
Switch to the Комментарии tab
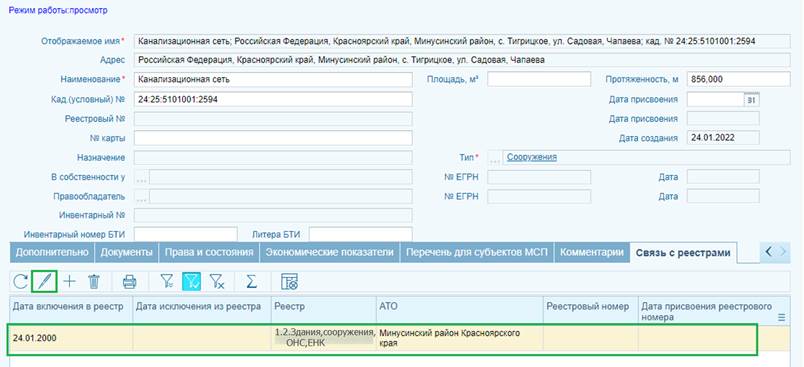pos(592,252)
